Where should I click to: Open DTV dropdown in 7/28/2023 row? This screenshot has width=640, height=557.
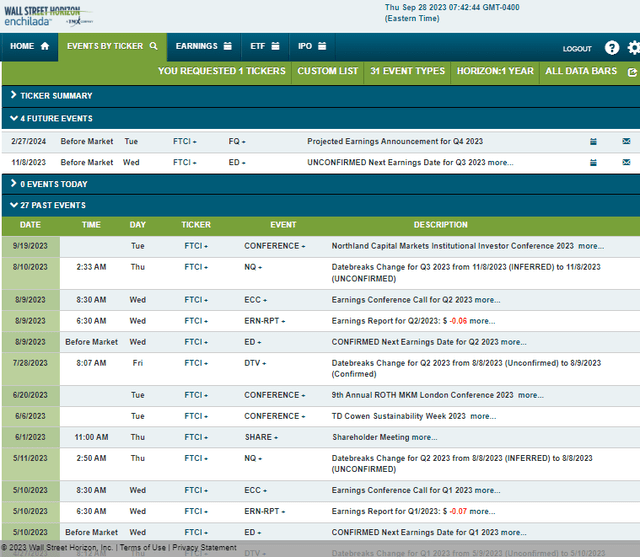[255, 363]
